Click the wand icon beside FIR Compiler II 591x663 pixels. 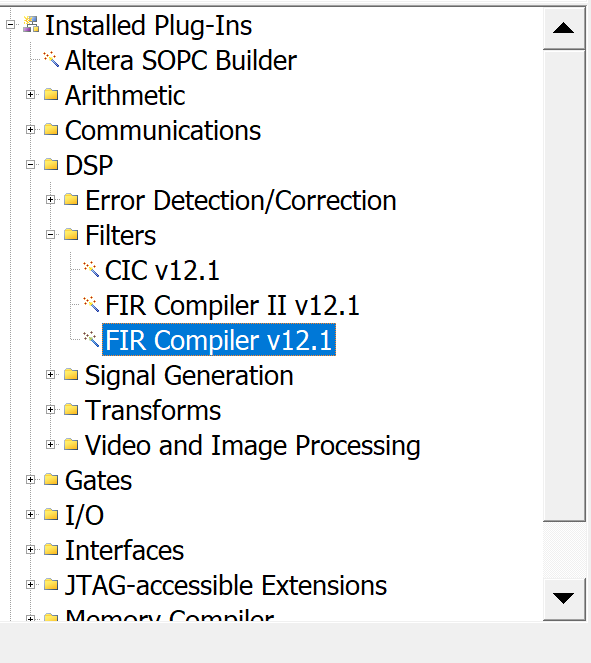(91, 304)
